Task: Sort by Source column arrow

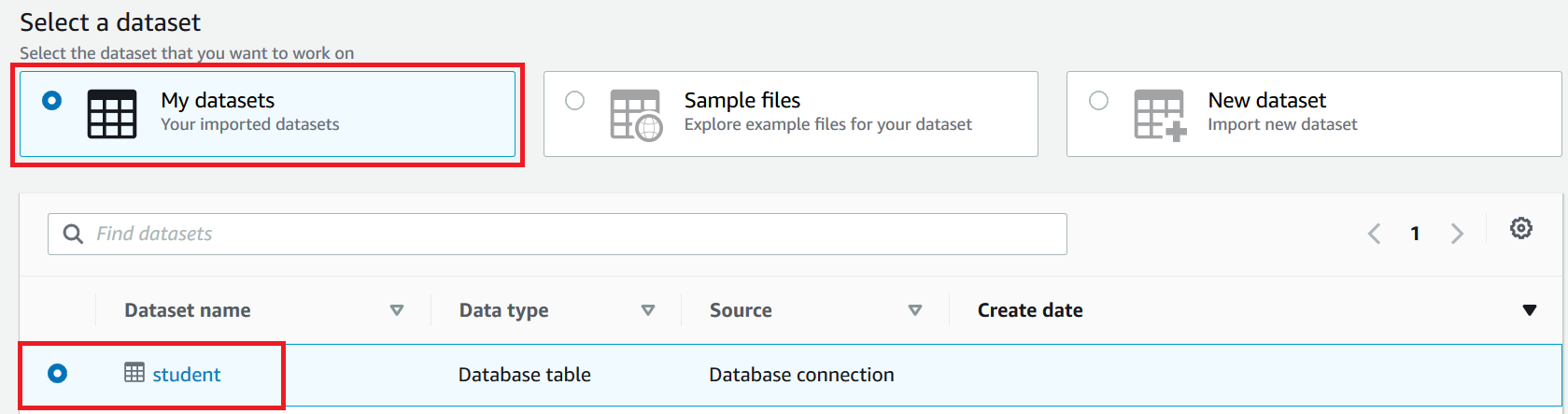Action: click(x=915, y=310)
